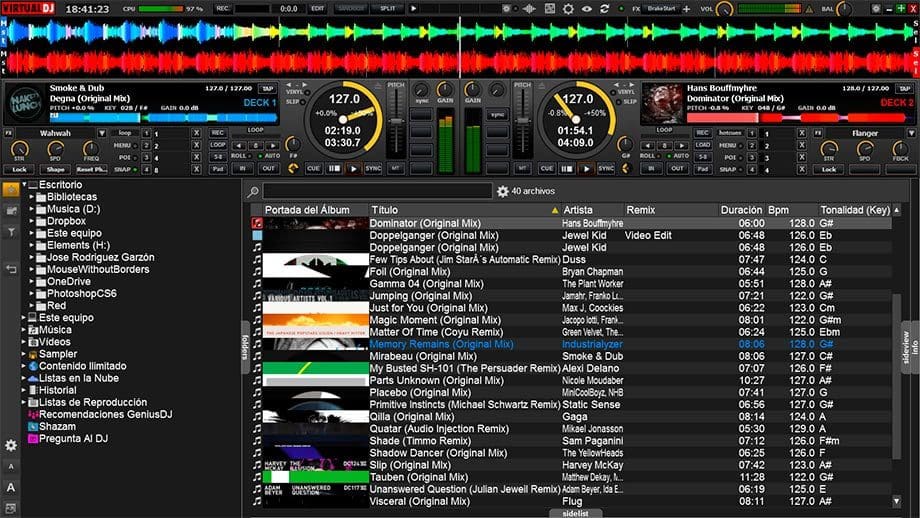This screenshot has width=920, height=518.
Task: Open the sidelist tab at bottom
Action: coord(575,513)
